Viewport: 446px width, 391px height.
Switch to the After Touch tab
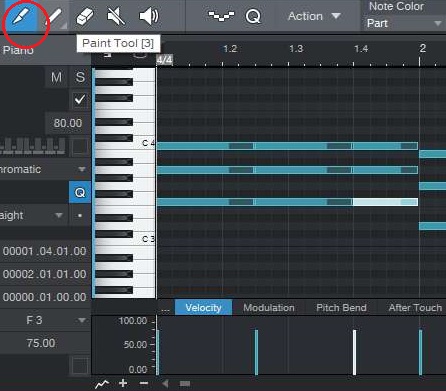pyautogui.click(x=415, y=307)
